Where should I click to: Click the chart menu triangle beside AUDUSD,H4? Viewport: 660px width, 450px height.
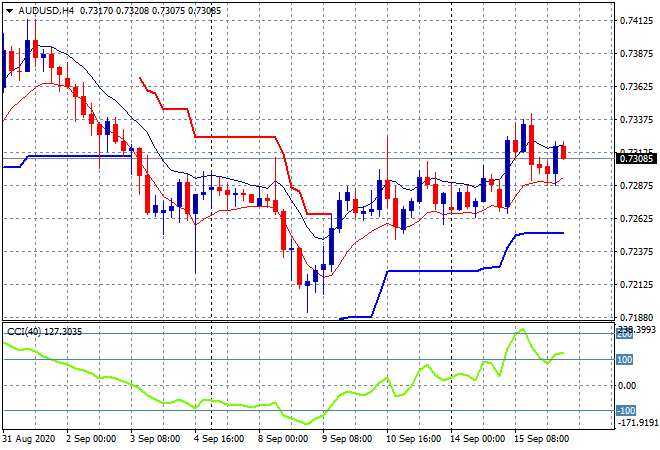pos(10,11)
